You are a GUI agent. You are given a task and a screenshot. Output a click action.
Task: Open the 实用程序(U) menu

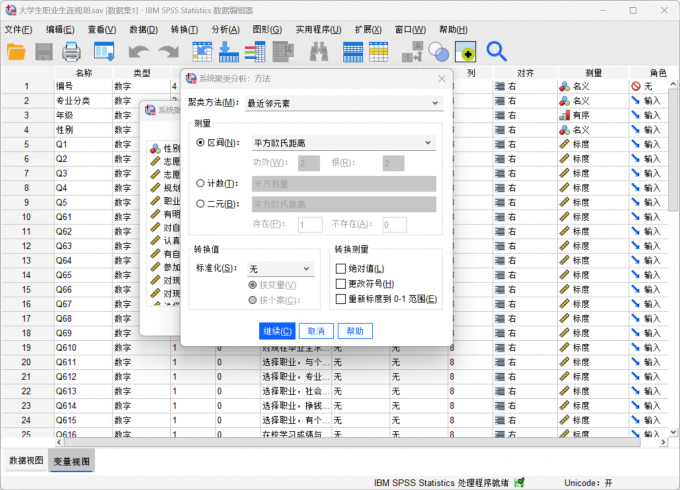[319, 29]
